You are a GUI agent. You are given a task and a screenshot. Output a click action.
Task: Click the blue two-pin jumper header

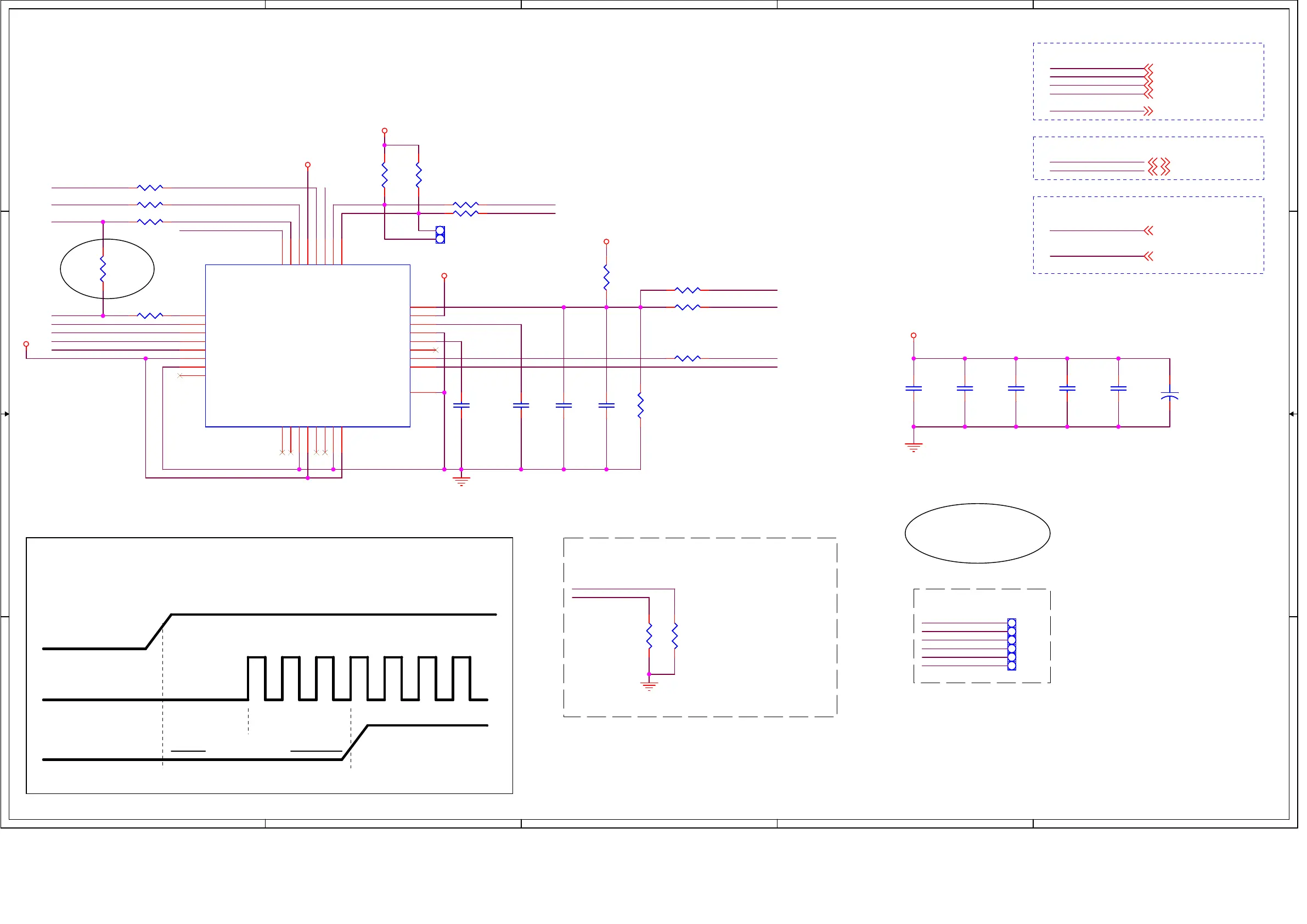point(440,234)
